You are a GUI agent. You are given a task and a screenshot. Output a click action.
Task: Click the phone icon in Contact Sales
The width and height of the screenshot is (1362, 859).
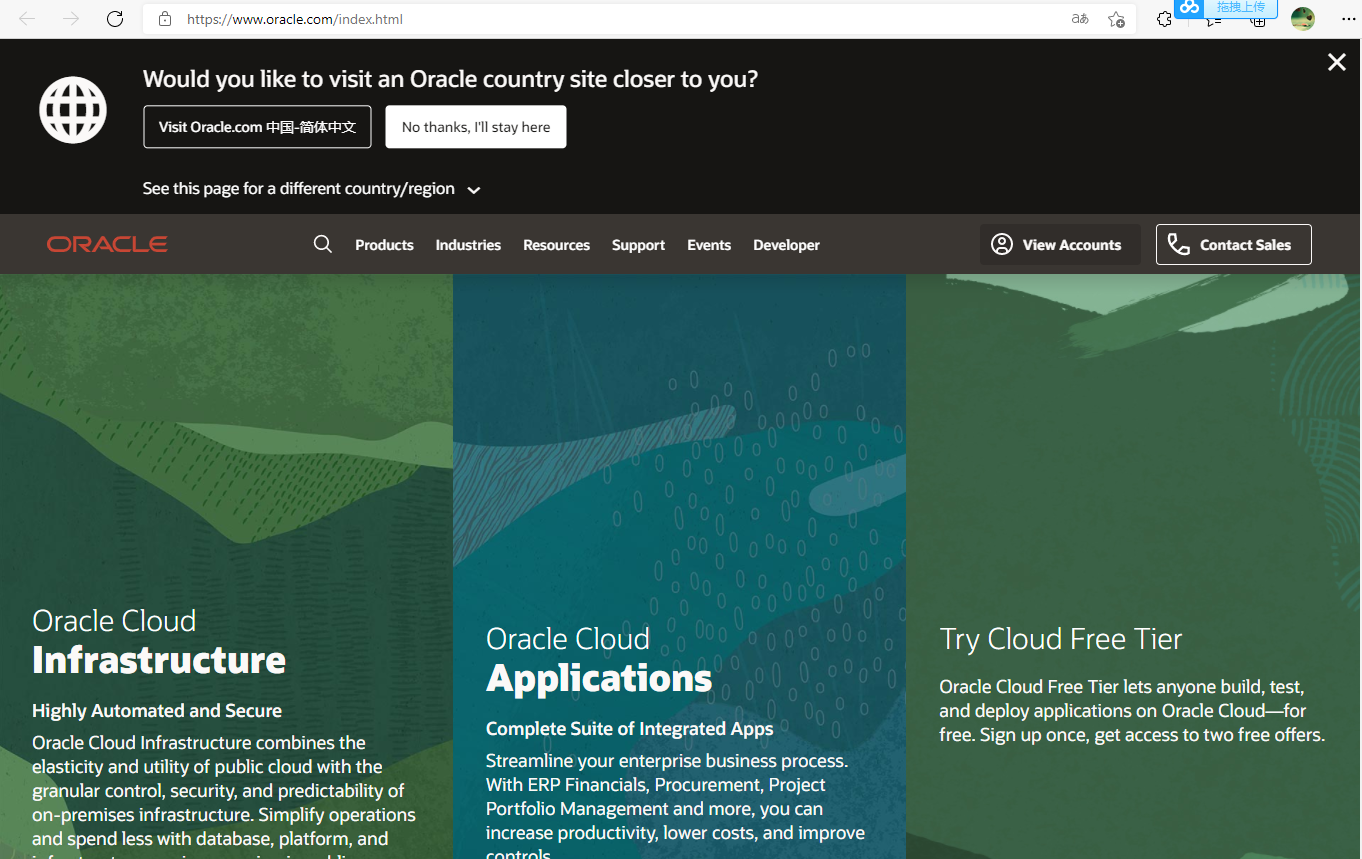pyautogui.click(x=1179, y=244)
